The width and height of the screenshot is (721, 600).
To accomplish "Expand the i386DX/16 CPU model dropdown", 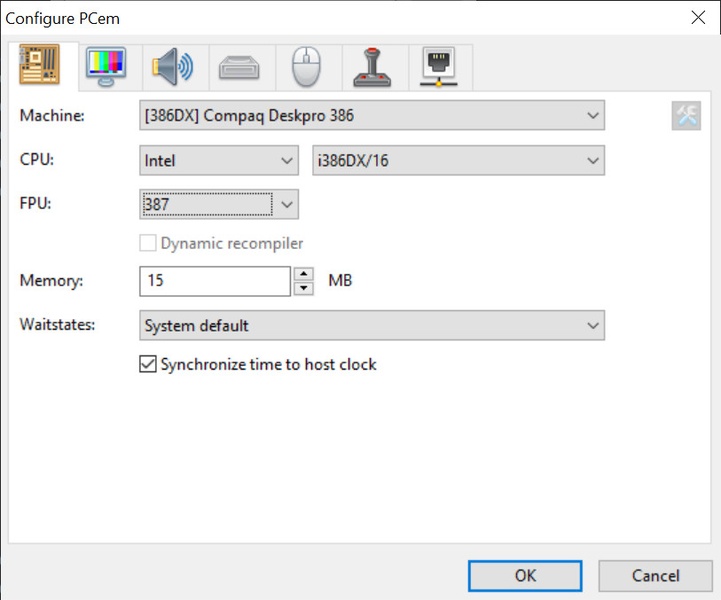I will point(458,160).
